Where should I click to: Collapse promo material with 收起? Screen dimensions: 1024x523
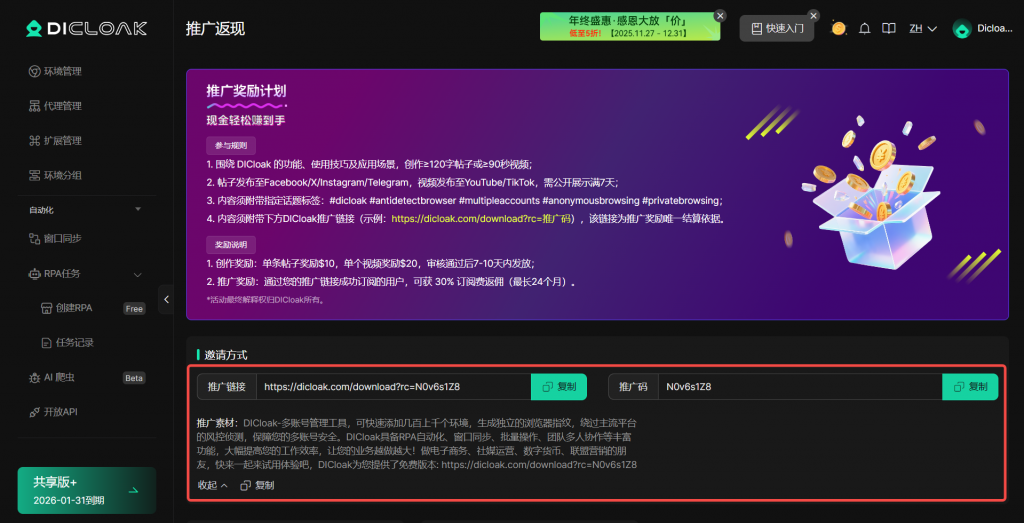click(212, 485)
